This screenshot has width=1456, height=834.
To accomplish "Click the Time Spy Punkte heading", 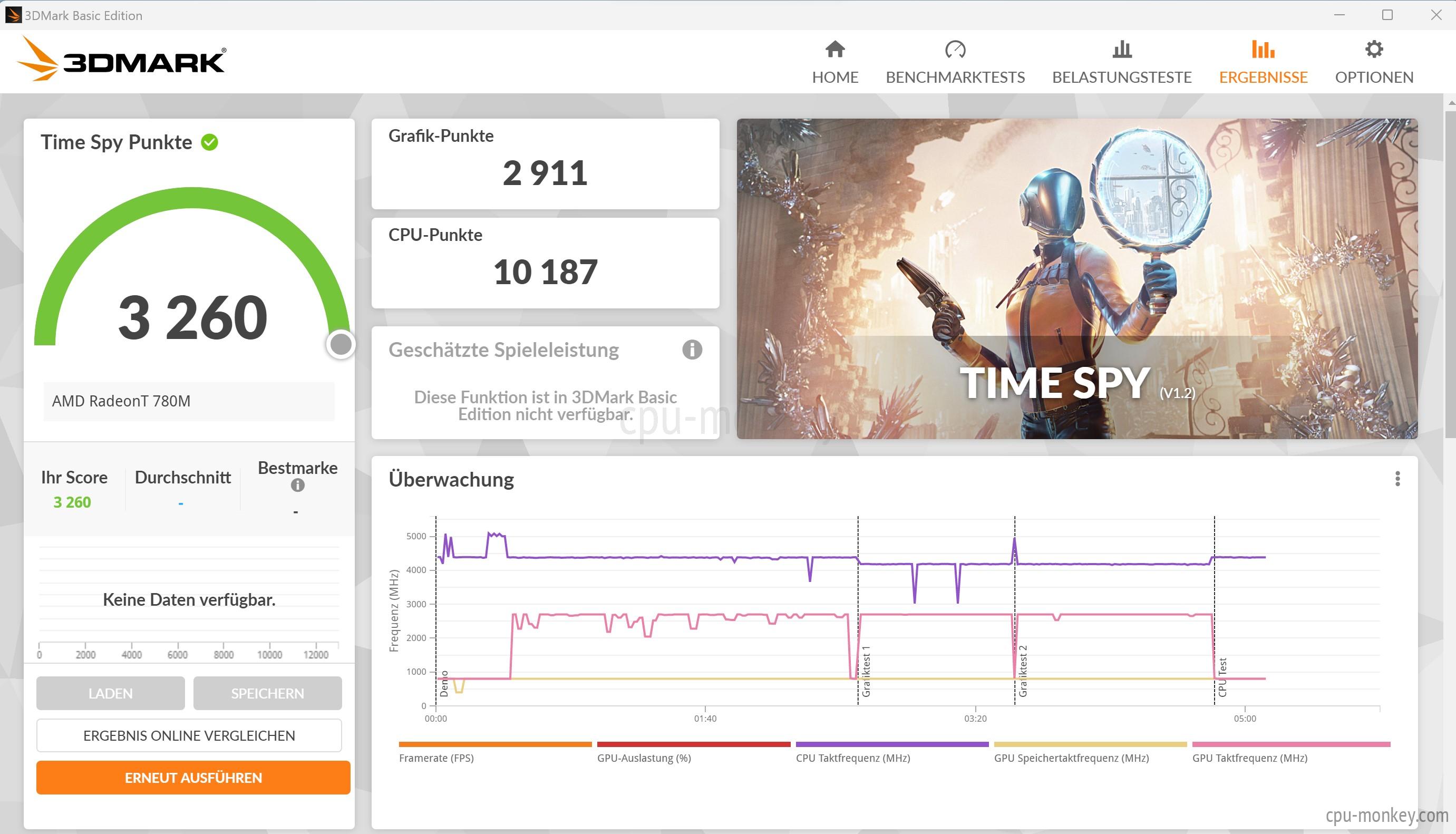I will click(x=117, y=142).
